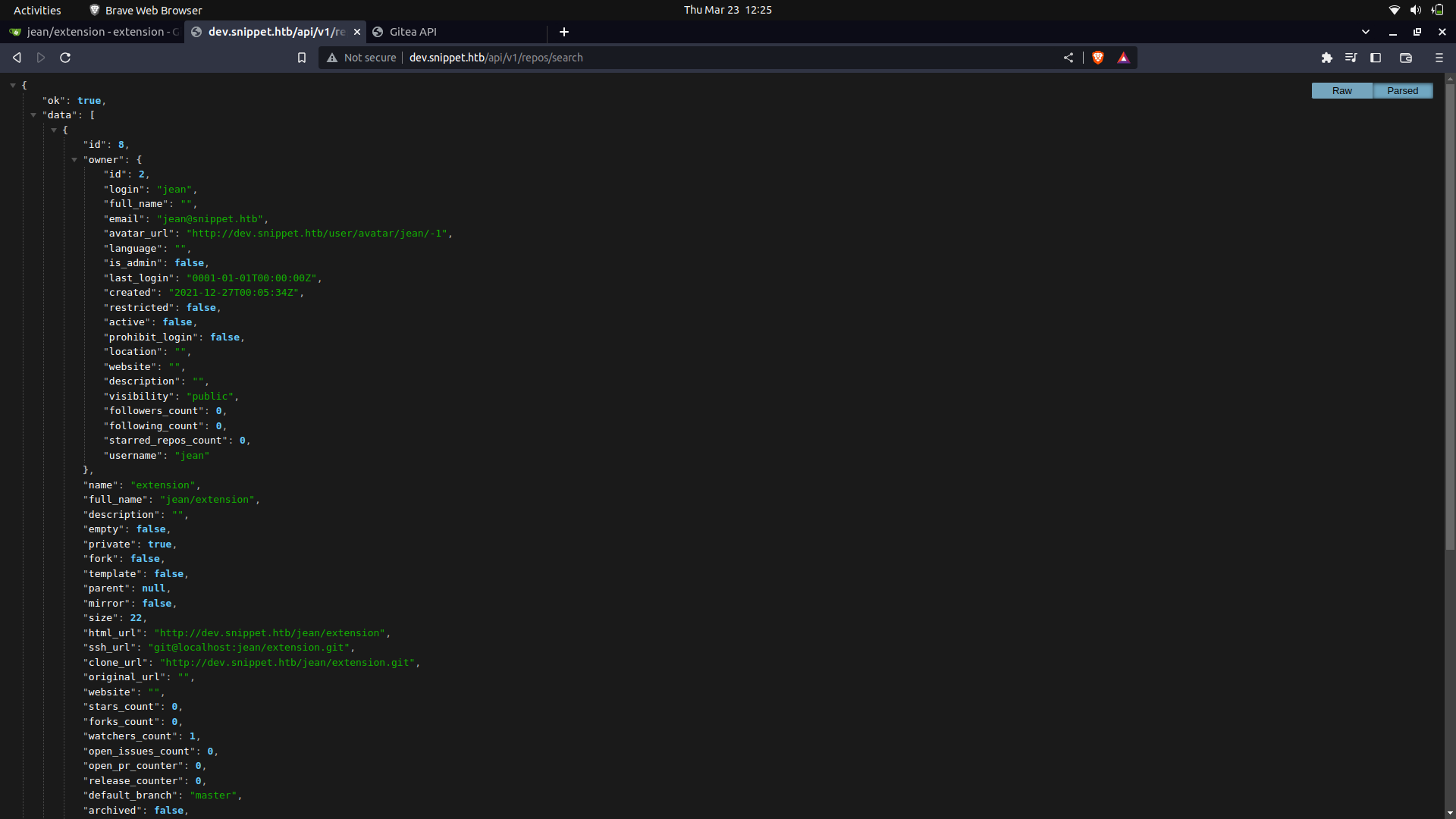Open the Brave Wallet icon
Viewport: 1456px width, 819px height.
click(1406, 57)
